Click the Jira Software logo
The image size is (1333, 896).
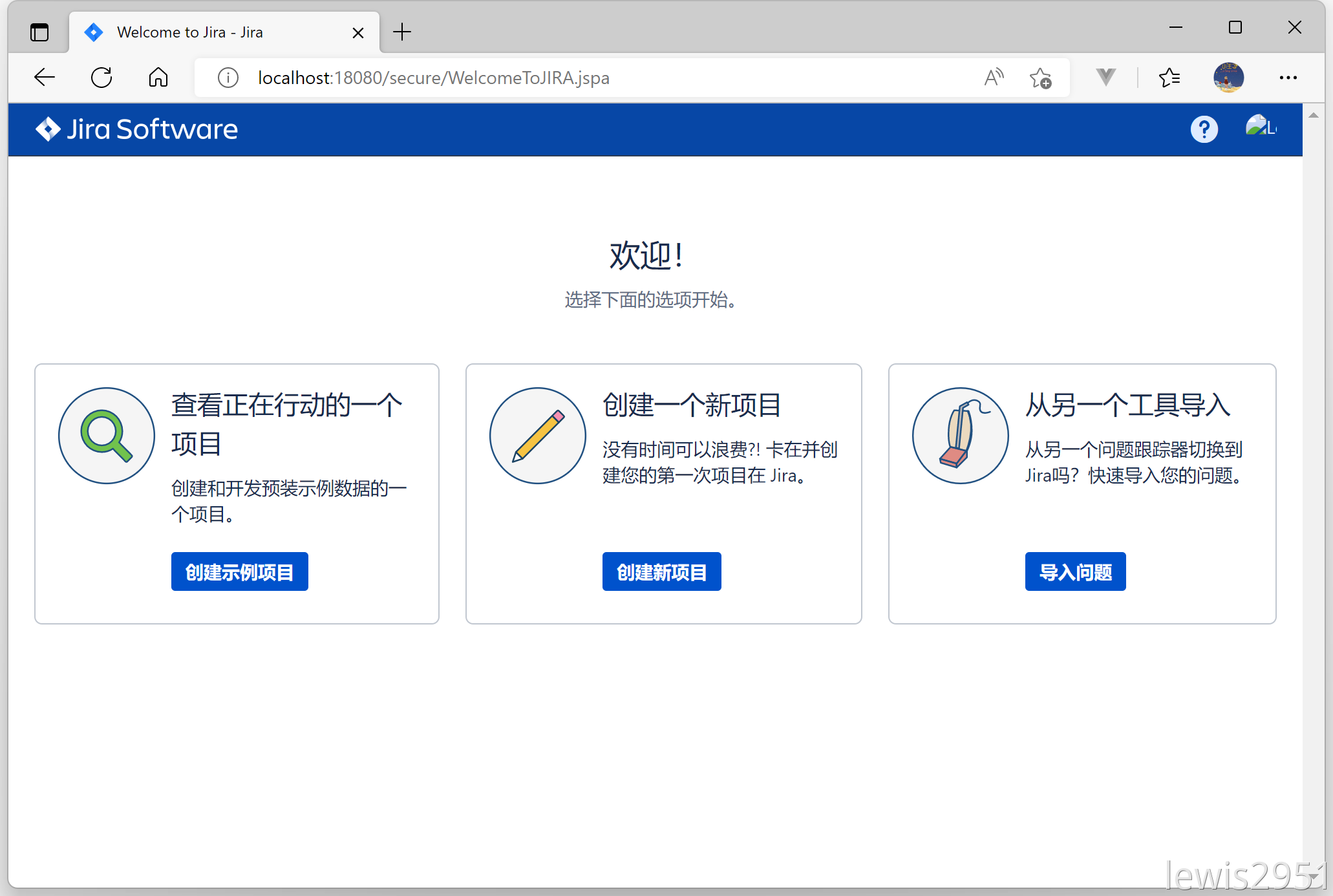point(136,129)
